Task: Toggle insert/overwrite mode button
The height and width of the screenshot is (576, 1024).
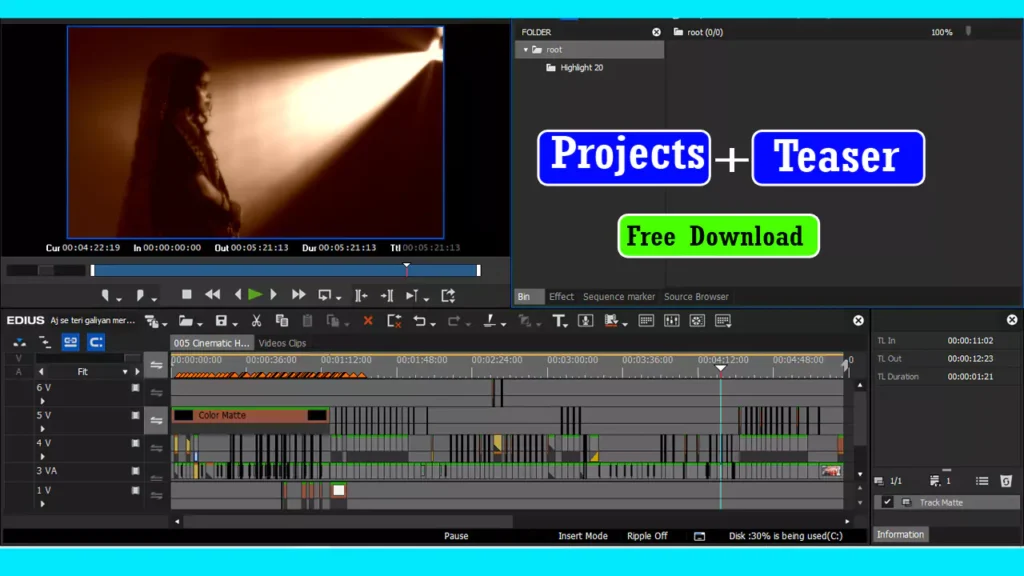Action: 19,342
